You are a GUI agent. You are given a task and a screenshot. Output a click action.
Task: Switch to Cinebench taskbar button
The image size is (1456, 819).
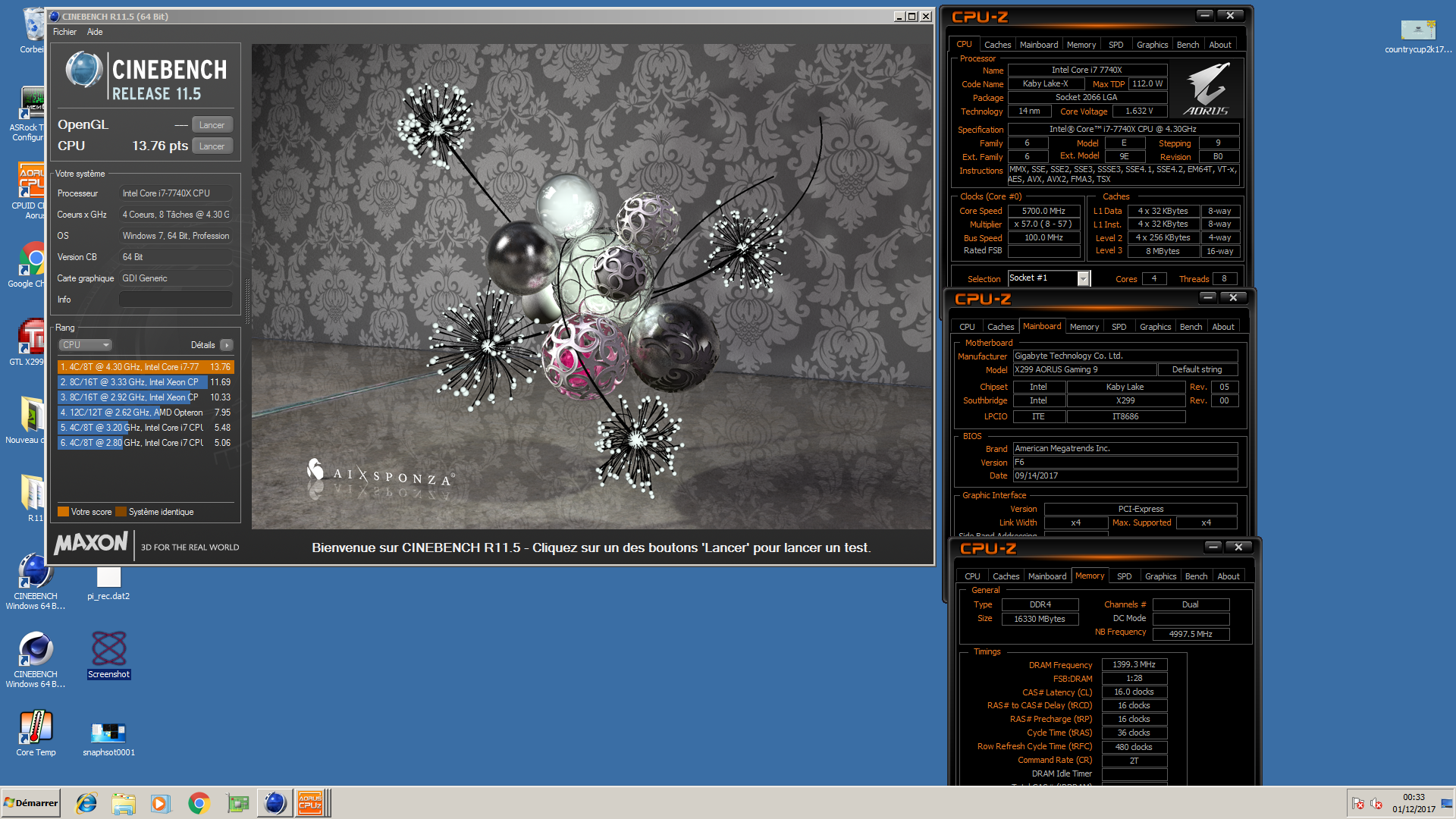275,802
